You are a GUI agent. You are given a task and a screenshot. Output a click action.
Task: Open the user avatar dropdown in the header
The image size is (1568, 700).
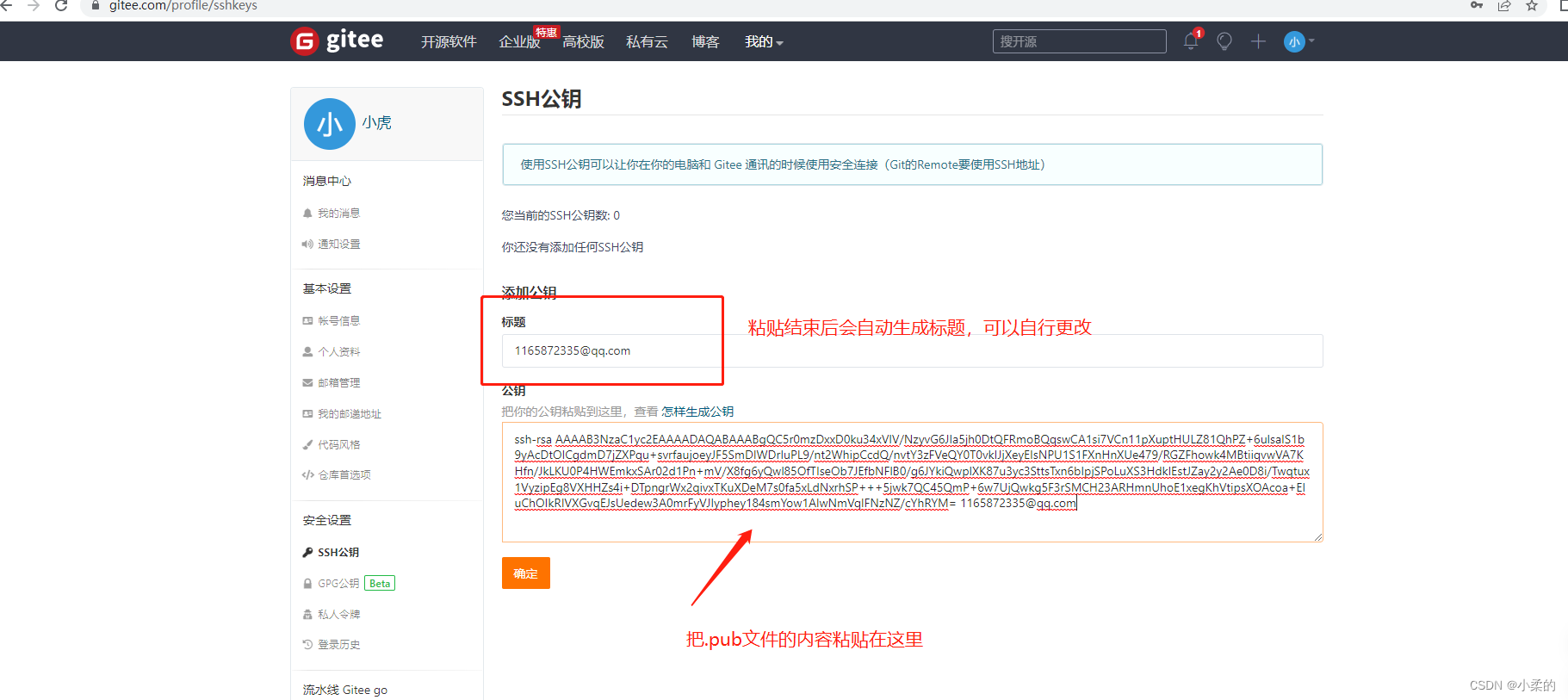1298,41
